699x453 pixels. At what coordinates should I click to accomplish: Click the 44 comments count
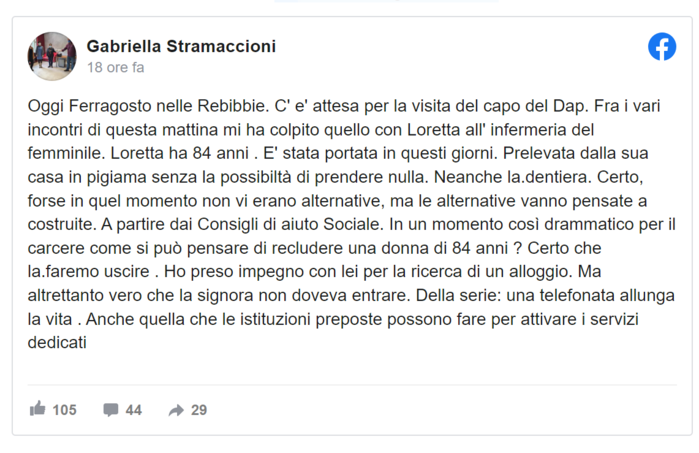[x=133, y=410]
